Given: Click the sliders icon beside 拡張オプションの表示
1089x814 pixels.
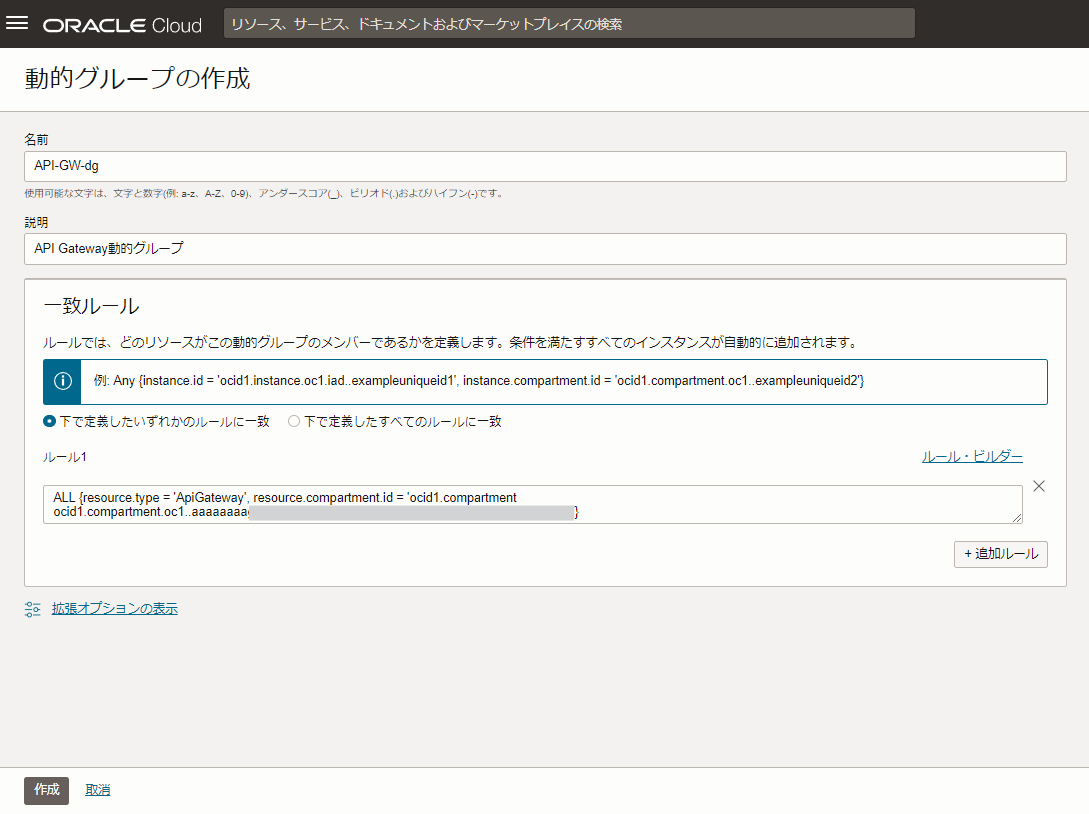Looking at the screenshot, I should [33, 609].
